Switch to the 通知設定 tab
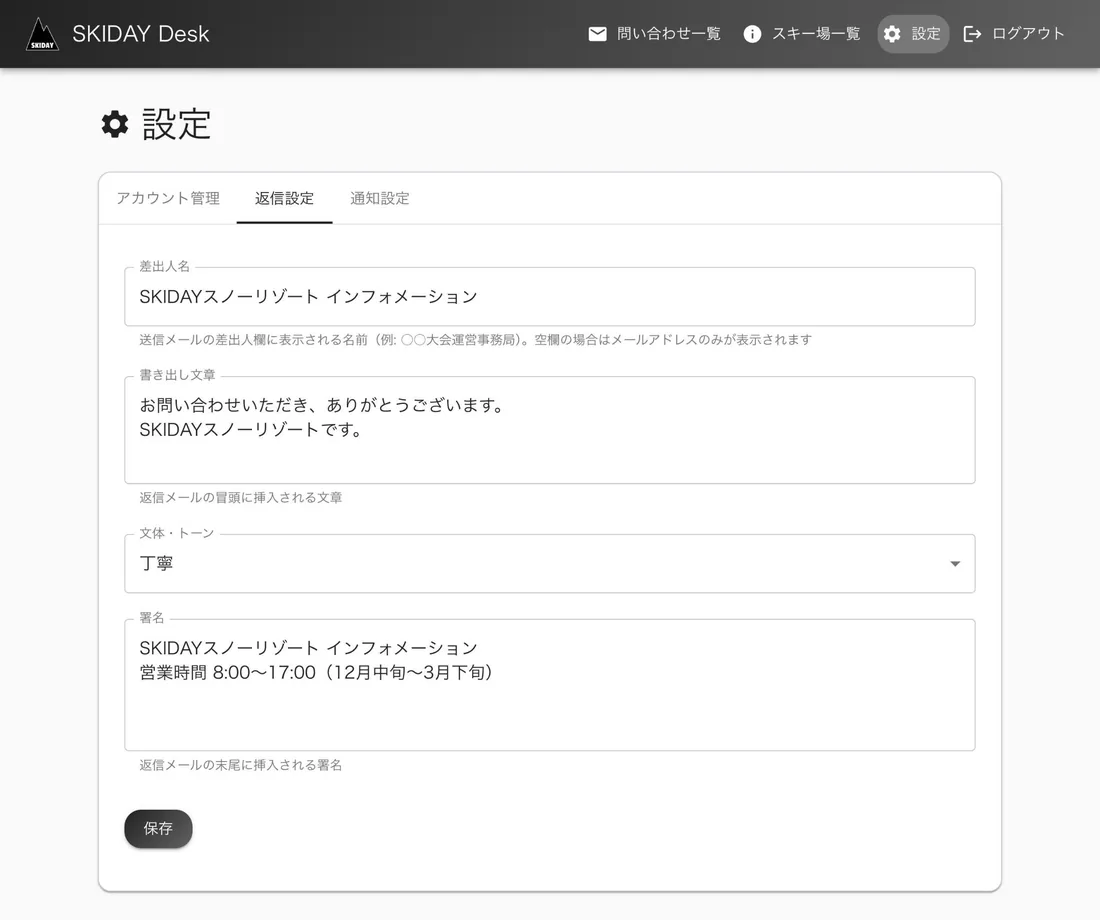The width and height of the screenshot is (1100, 920). pyautogui.click(x=380, y=199)
